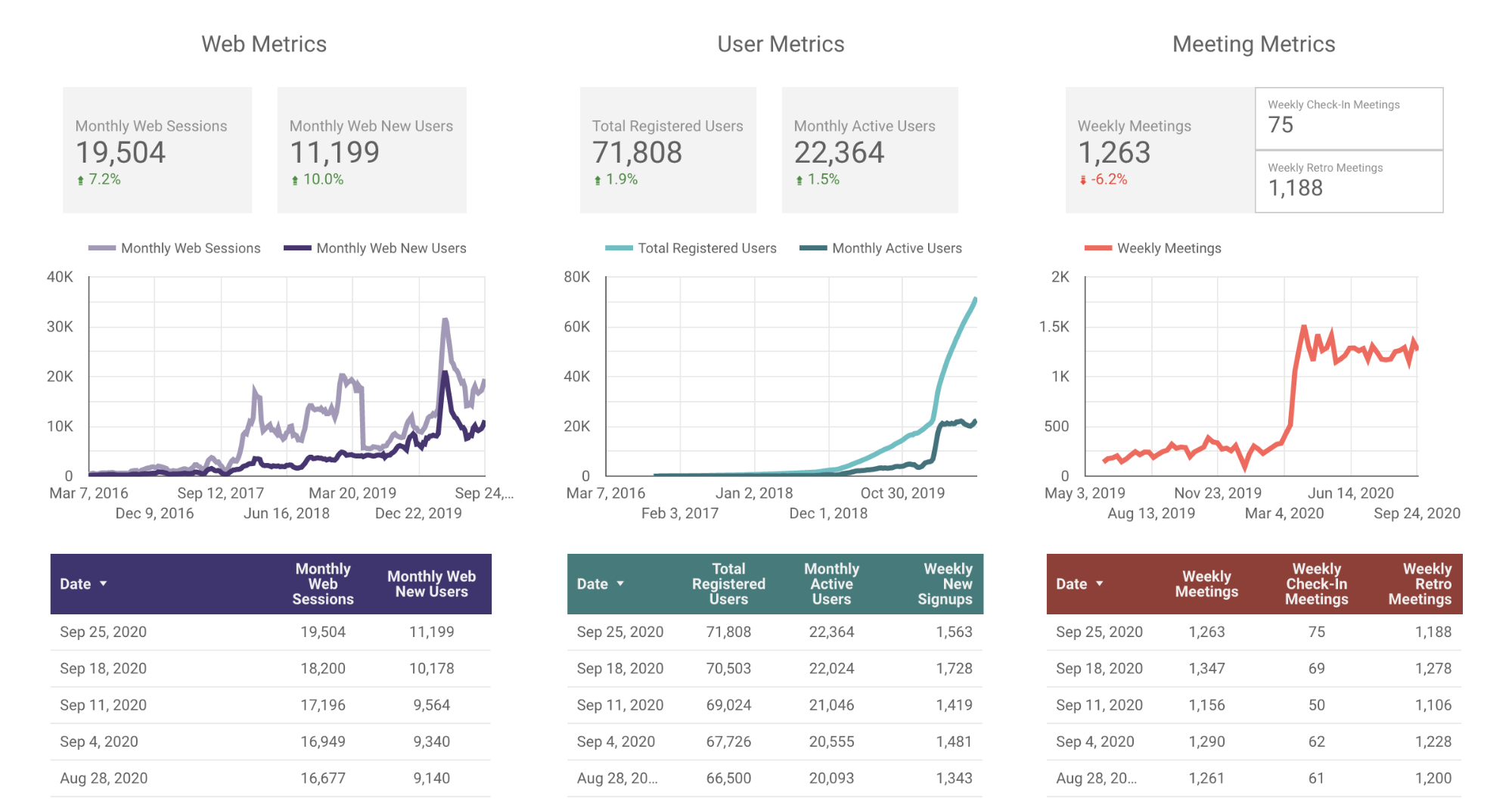Viewport: 1512px width, 805px height.
Task: Select the Monthly Web Sessions scorecard
Action: 157,150
